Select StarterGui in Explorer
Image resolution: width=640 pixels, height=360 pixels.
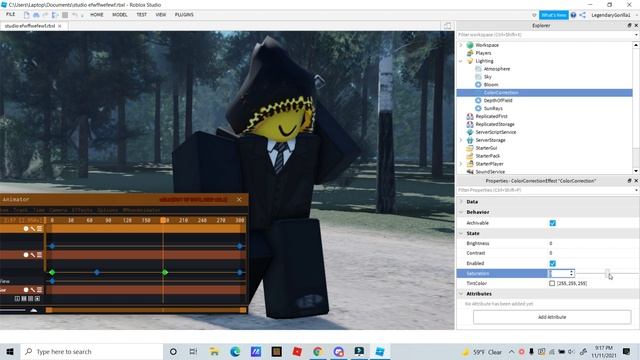click(x=486, y=148)
